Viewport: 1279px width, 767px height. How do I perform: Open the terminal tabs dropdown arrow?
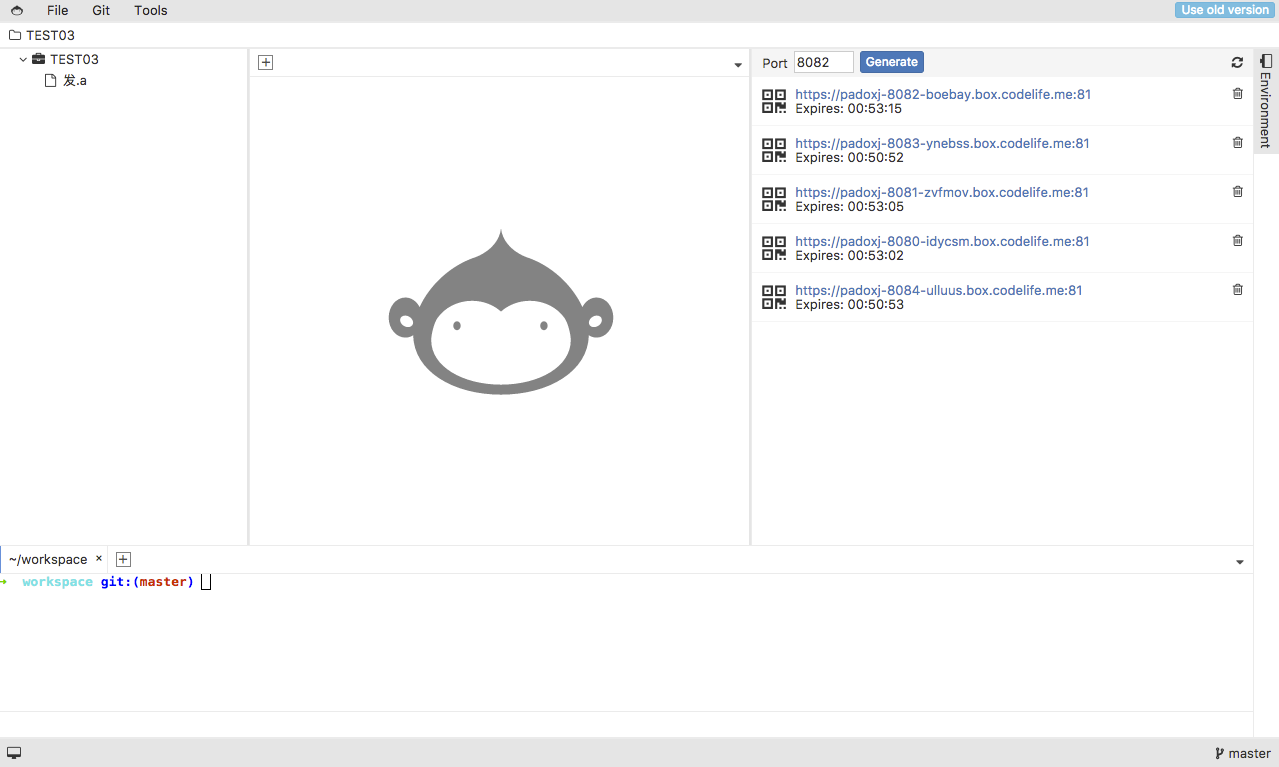tap(1240, 562)
